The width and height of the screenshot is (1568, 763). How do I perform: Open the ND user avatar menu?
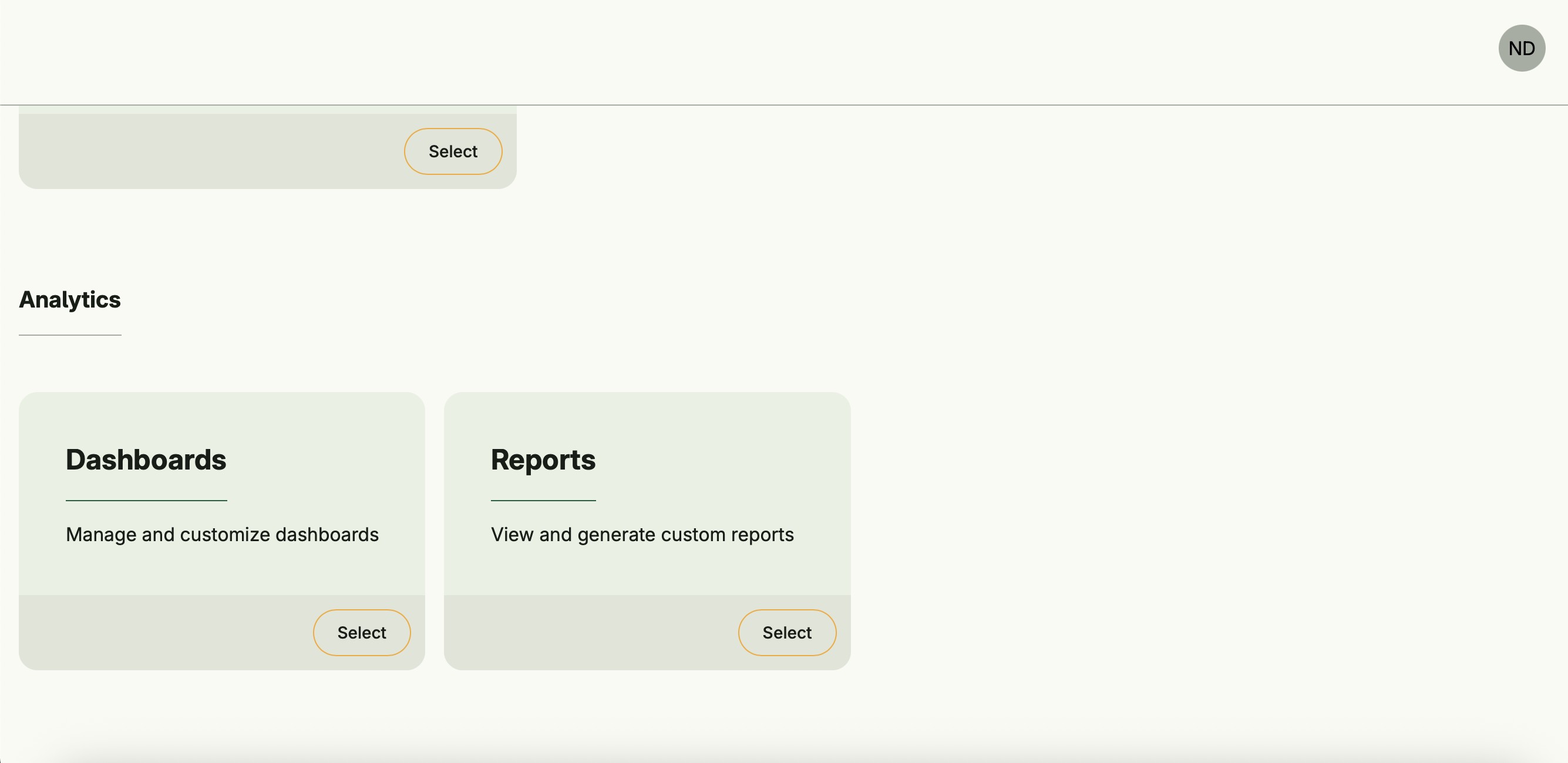(x=1521, y=48)
